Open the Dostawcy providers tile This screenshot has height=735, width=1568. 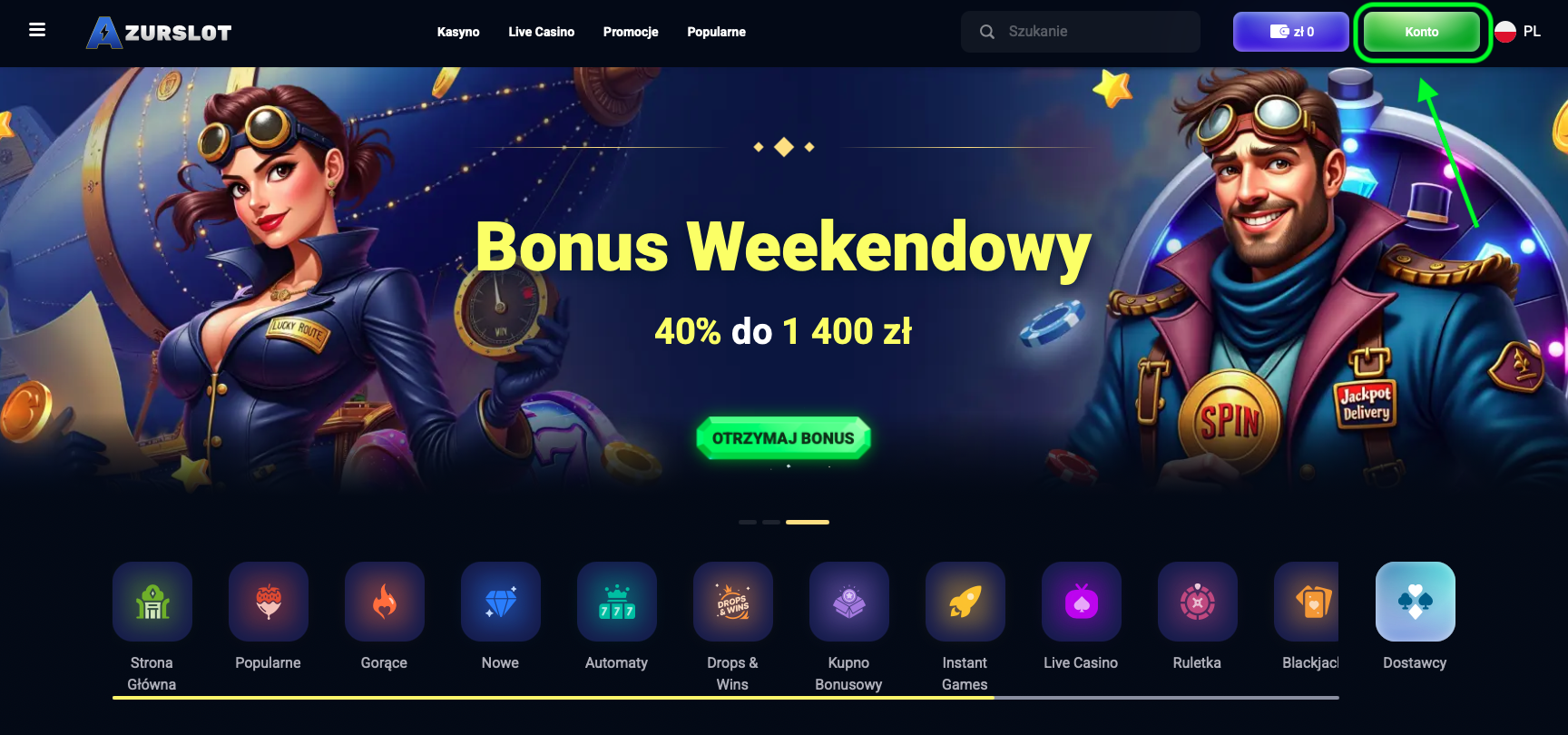pos(1416,602)
